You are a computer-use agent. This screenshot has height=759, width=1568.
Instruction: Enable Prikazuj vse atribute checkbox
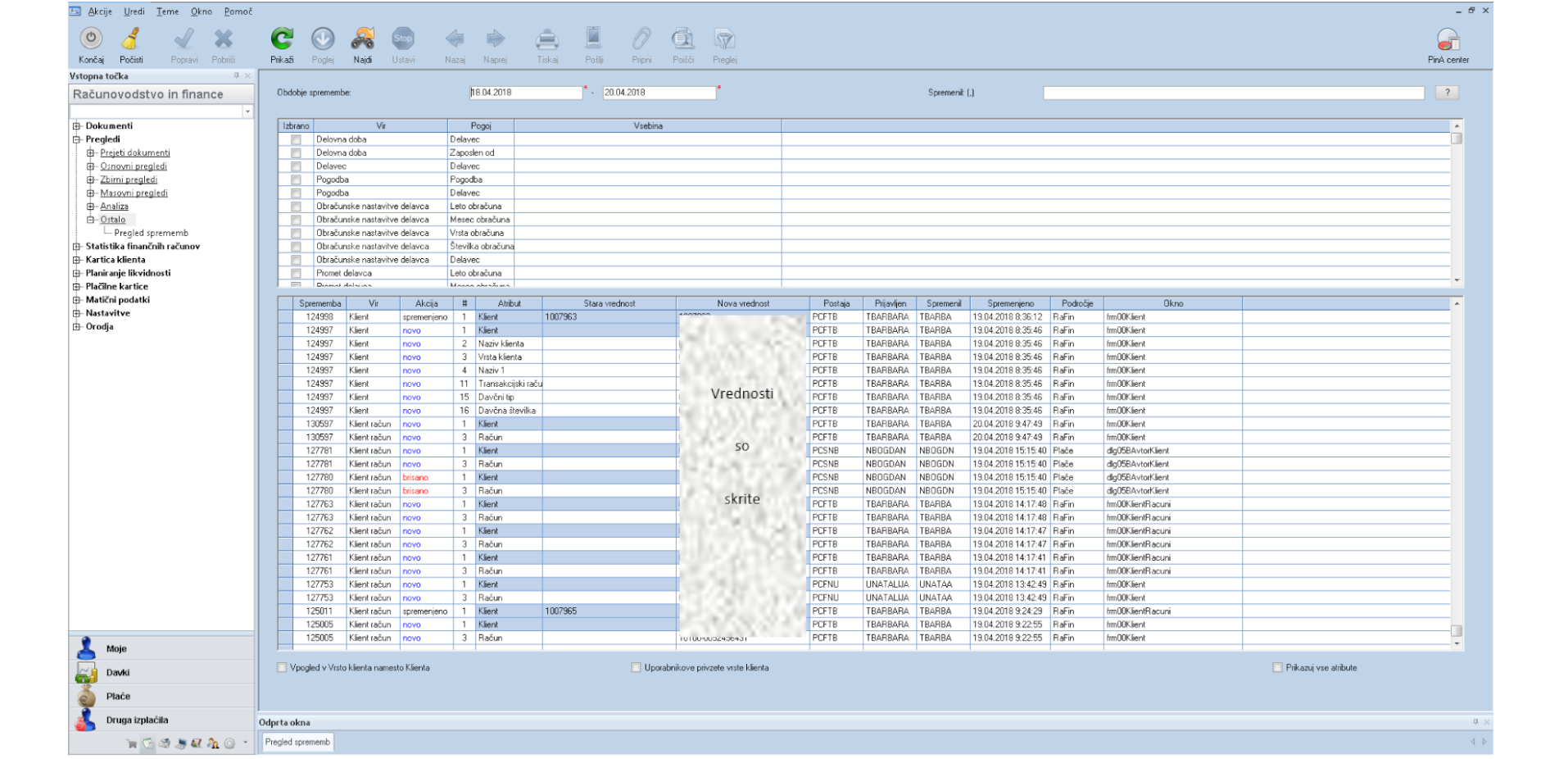[1277, 668]
